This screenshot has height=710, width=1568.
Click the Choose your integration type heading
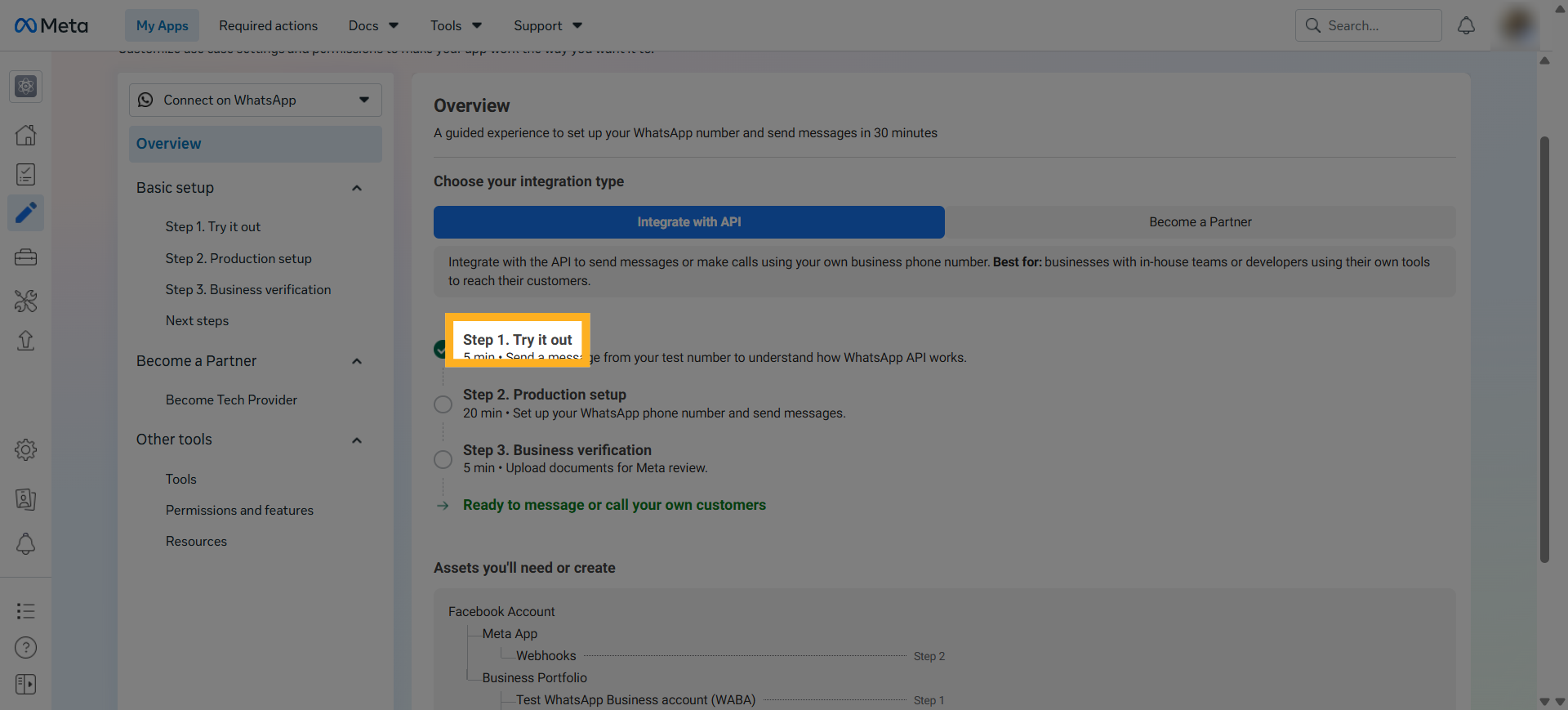[x=528, y=181]
